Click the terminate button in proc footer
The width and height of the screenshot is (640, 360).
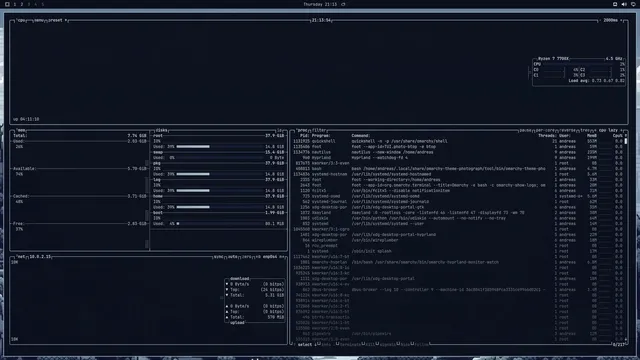(x=350, y=344)
